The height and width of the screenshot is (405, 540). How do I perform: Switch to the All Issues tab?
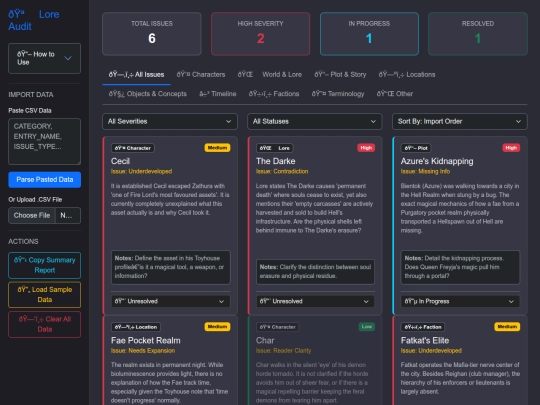coord(136,74)
